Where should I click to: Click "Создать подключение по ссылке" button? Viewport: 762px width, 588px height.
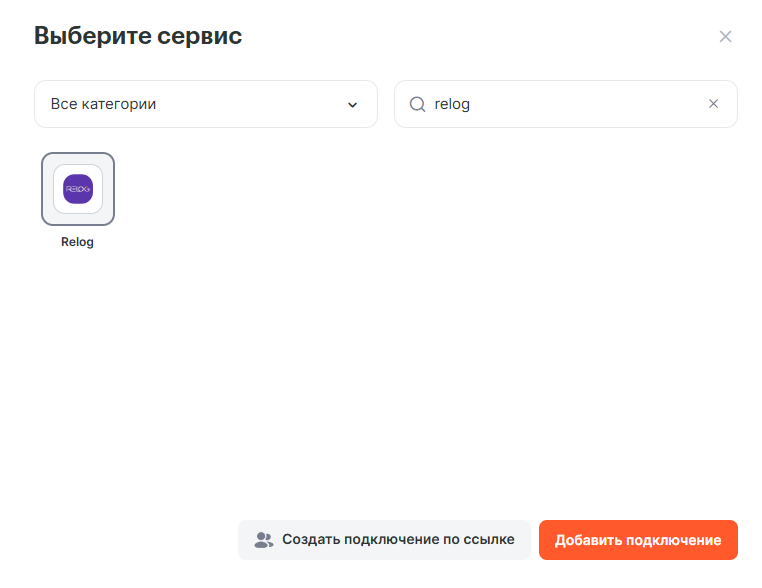point(384,540)
